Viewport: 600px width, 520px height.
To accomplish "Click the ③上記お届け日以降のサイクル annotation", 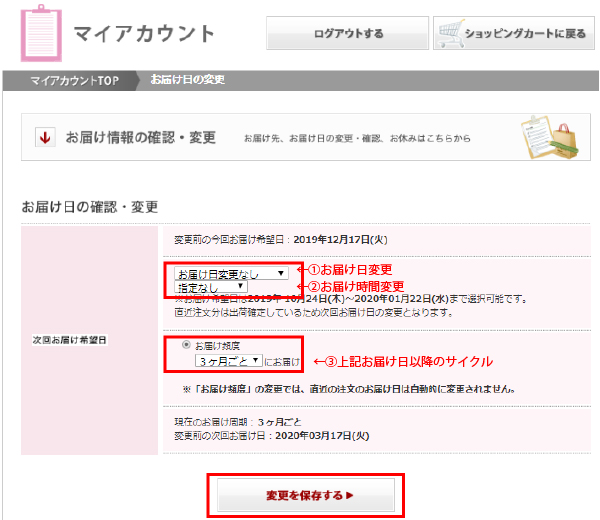I will point(404,361).
